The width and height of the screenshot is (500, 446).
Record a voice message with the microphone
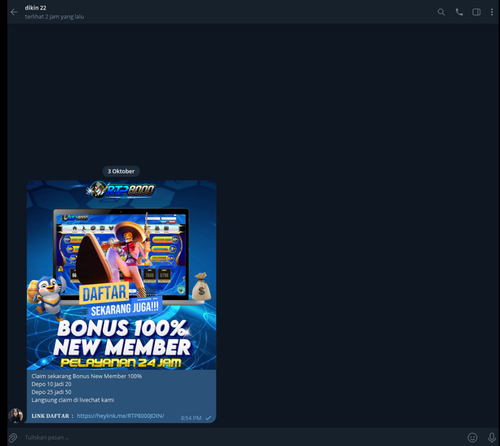(492, 437)
